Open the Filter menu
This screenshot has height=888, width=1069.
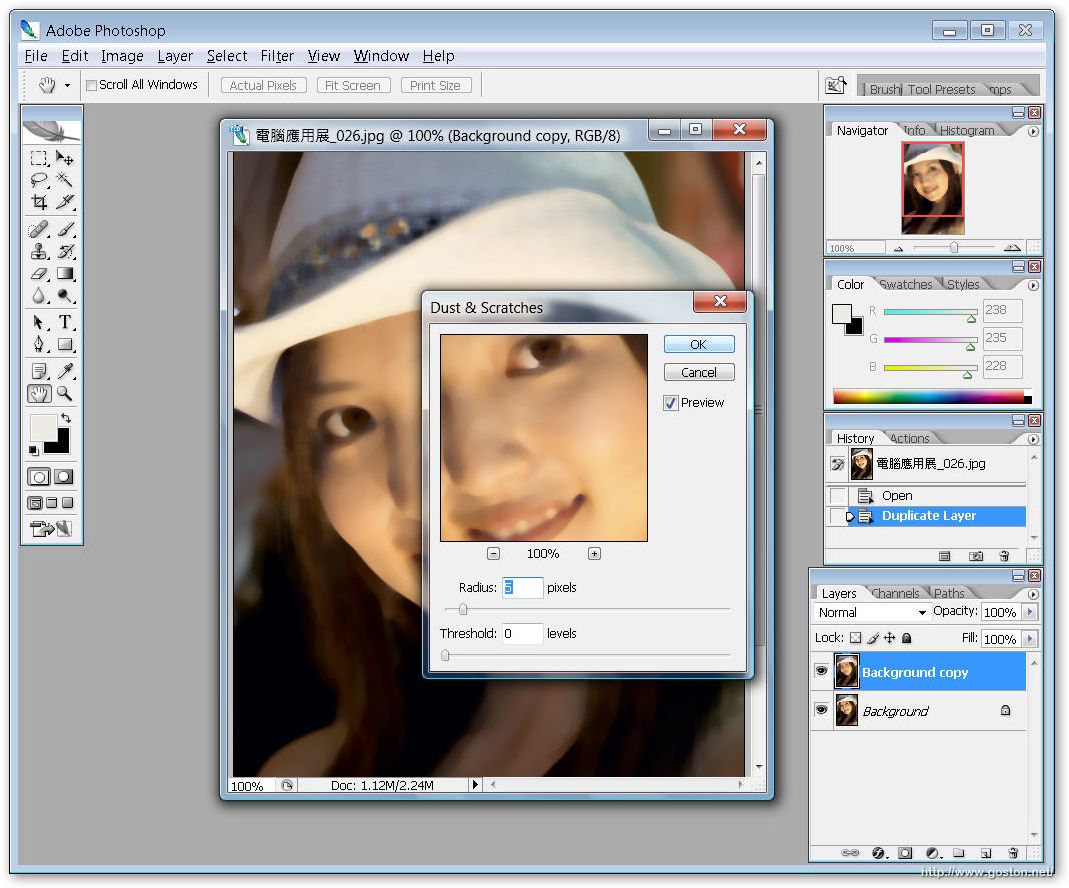point(277,56)
